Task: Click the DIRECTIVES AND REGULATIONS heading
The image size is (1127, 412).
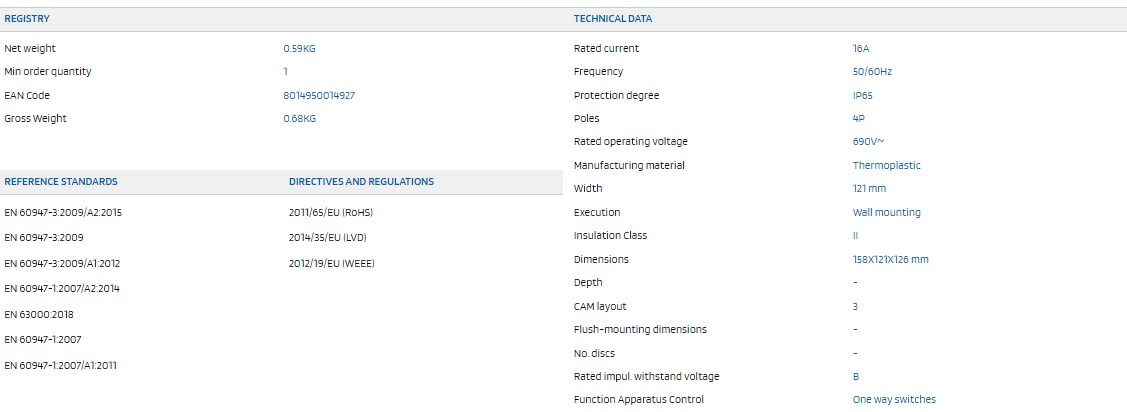Action: click(361, 182)
